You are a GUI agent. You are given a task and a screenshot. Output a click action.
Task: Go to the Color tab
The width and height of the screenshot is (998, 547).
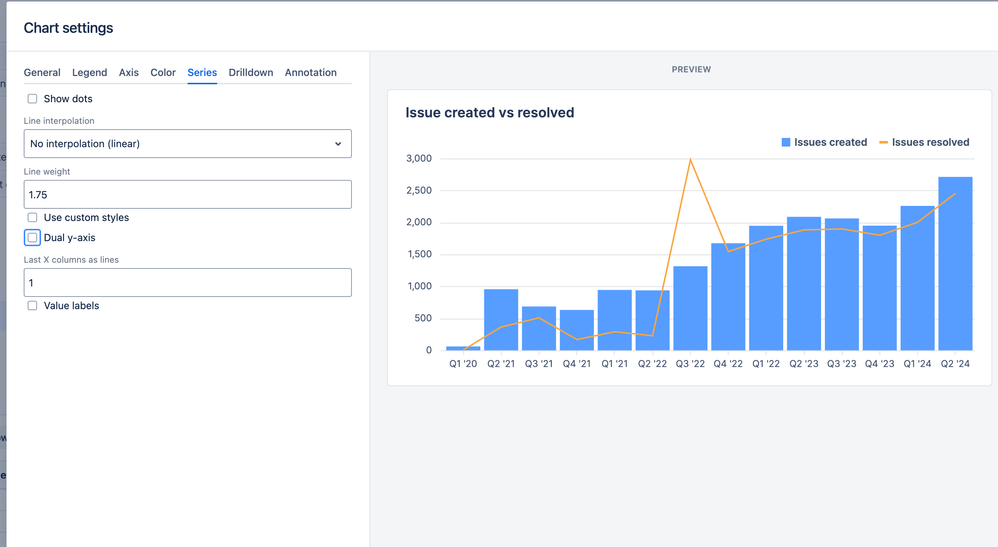point(163,73)
